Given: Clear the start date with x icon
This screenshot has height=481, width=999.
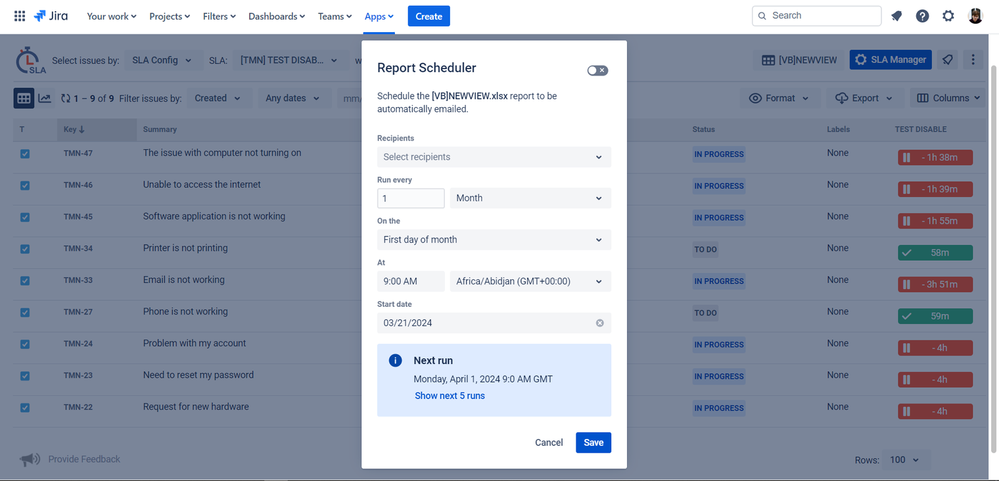Looking at the screenshot, I should pyautogui.click(x=600, y=323).
